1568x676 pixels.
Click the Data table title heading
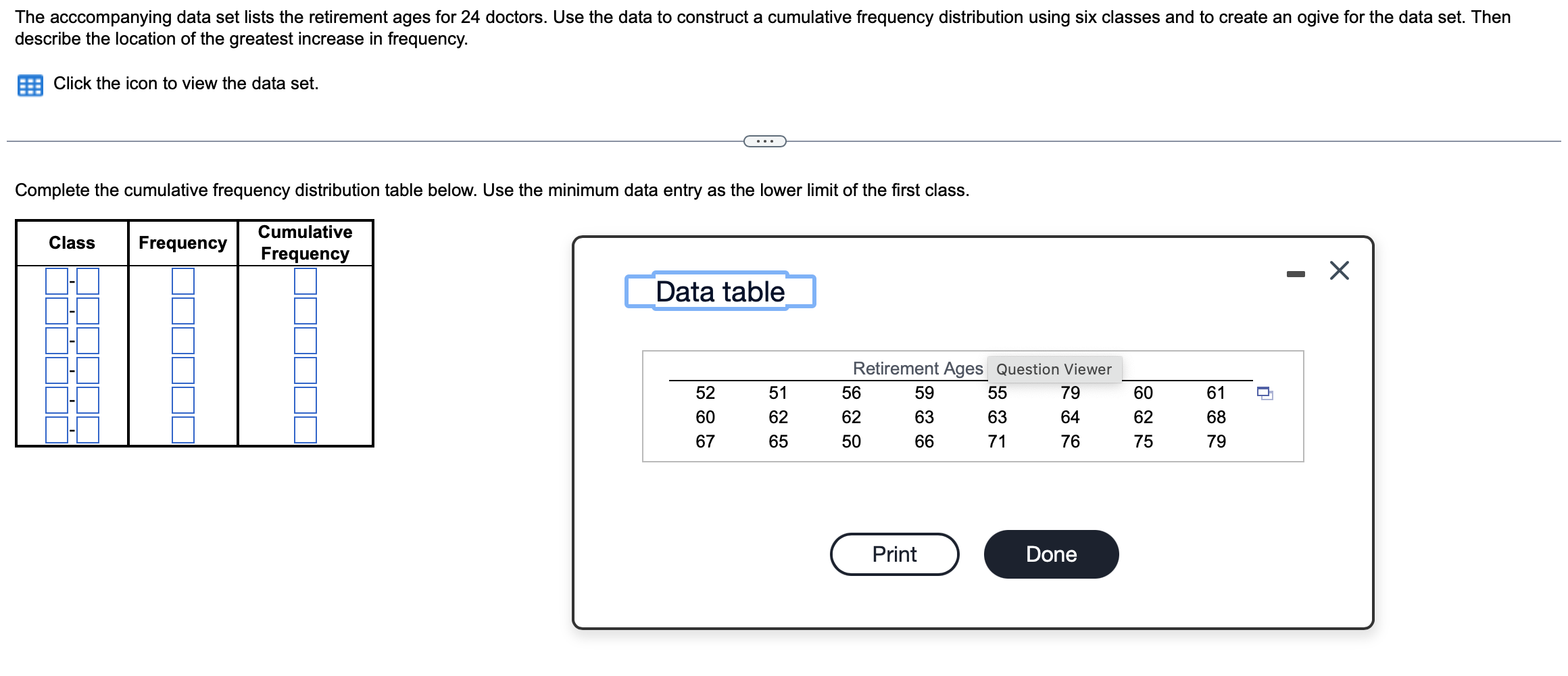point(720,292)
